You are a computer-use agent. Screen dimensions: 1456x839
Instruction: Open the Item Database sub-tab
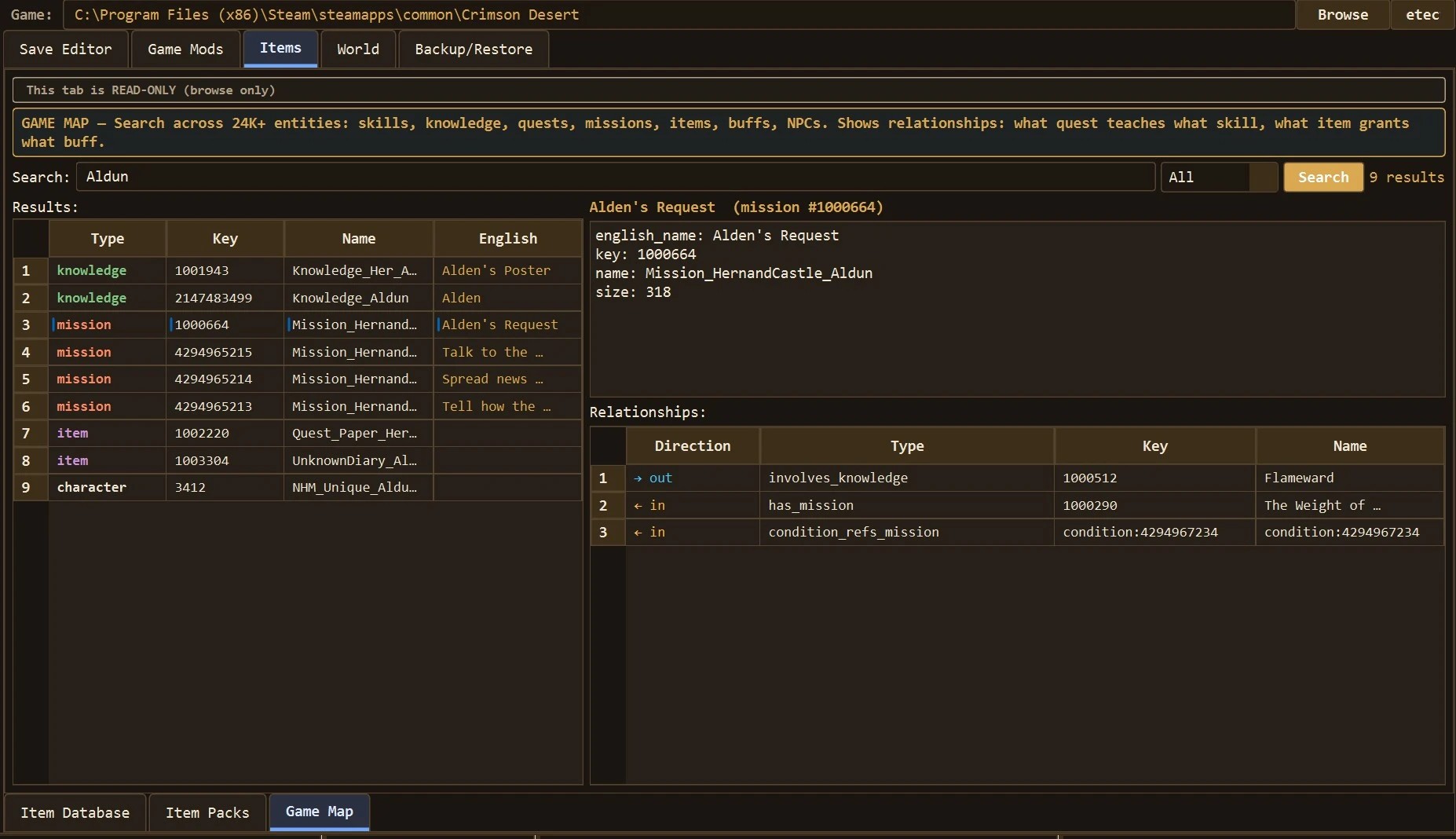tap(75, 813)
